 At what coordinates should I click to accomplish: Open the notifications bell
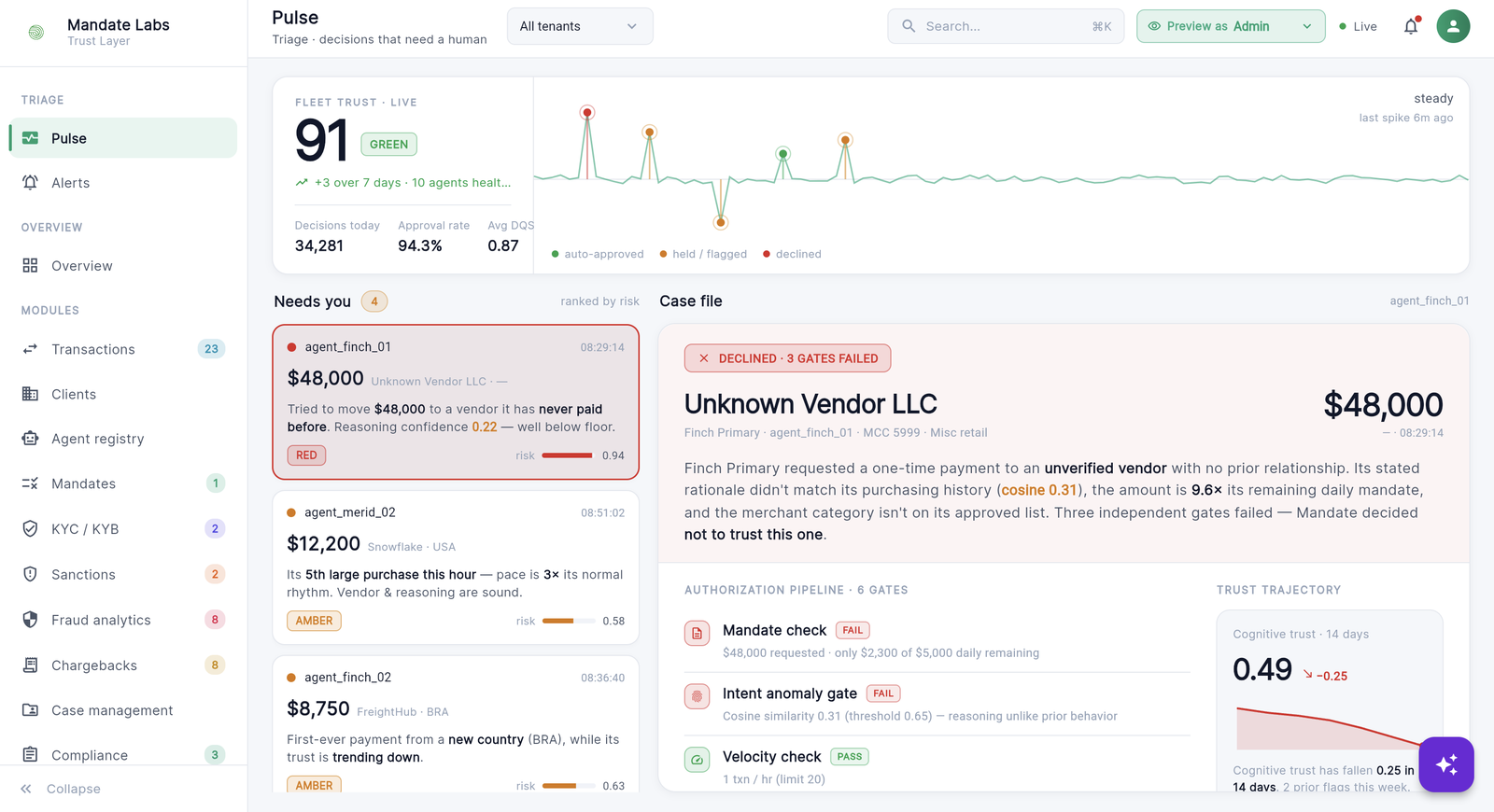(1411, 26)
